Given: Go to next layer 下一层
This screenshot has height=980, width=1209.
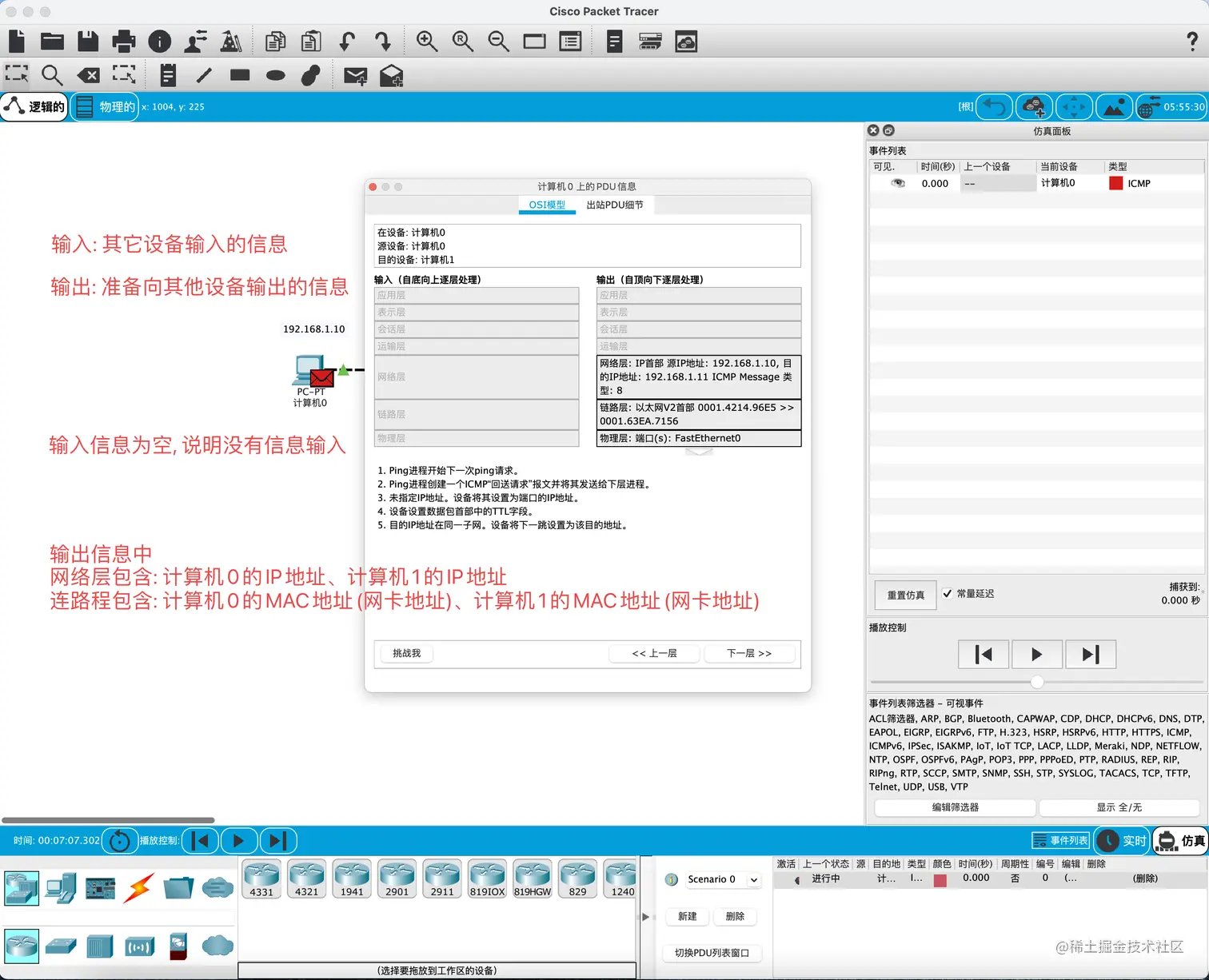Looking at the screenshot, I should pyautogui.click(x=749, y=653).
